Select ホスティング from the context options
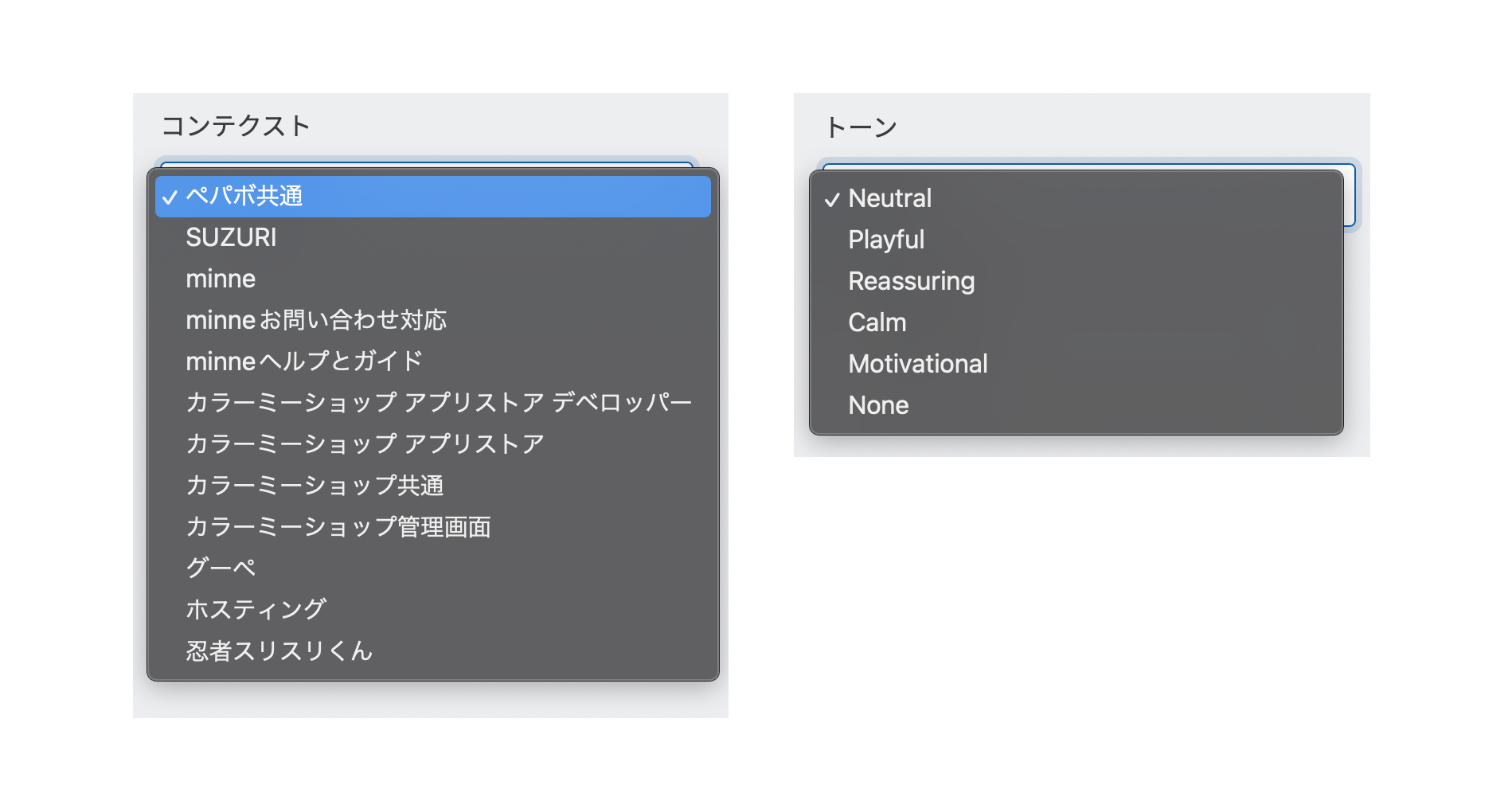The width and height of the screenshot is (1512, 793). pyautogui.click(x=253, y=609)
